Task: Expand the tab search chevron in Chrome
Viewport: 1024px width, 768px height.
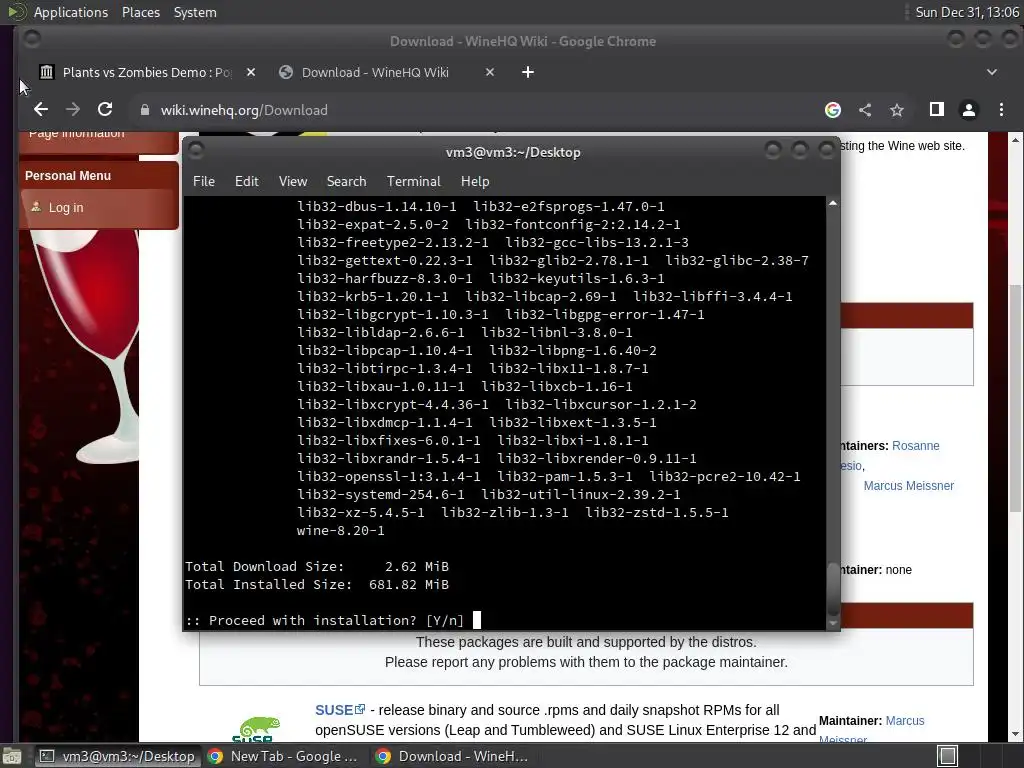Action: coord(991,72)
